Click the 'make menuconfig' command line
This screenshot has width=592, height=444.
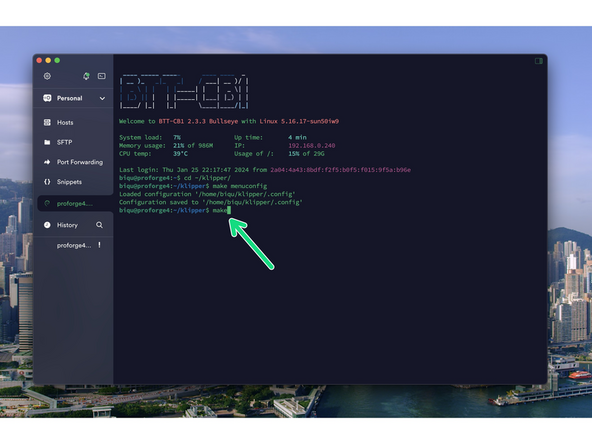coord(193,186)
